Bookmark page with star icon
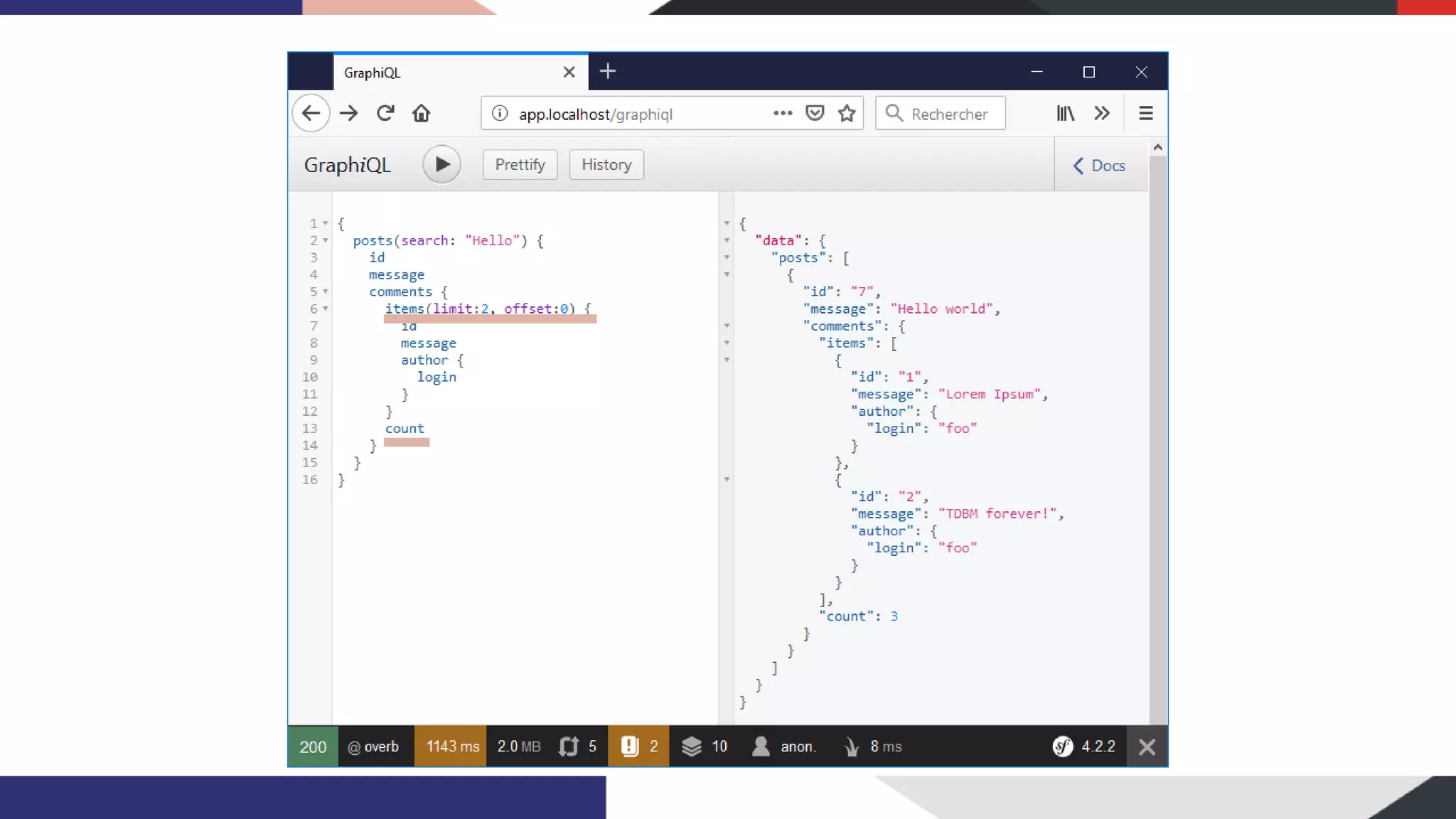Image resolution: width=1456 pixels, height=819 pixels. [x=846, y=113]
